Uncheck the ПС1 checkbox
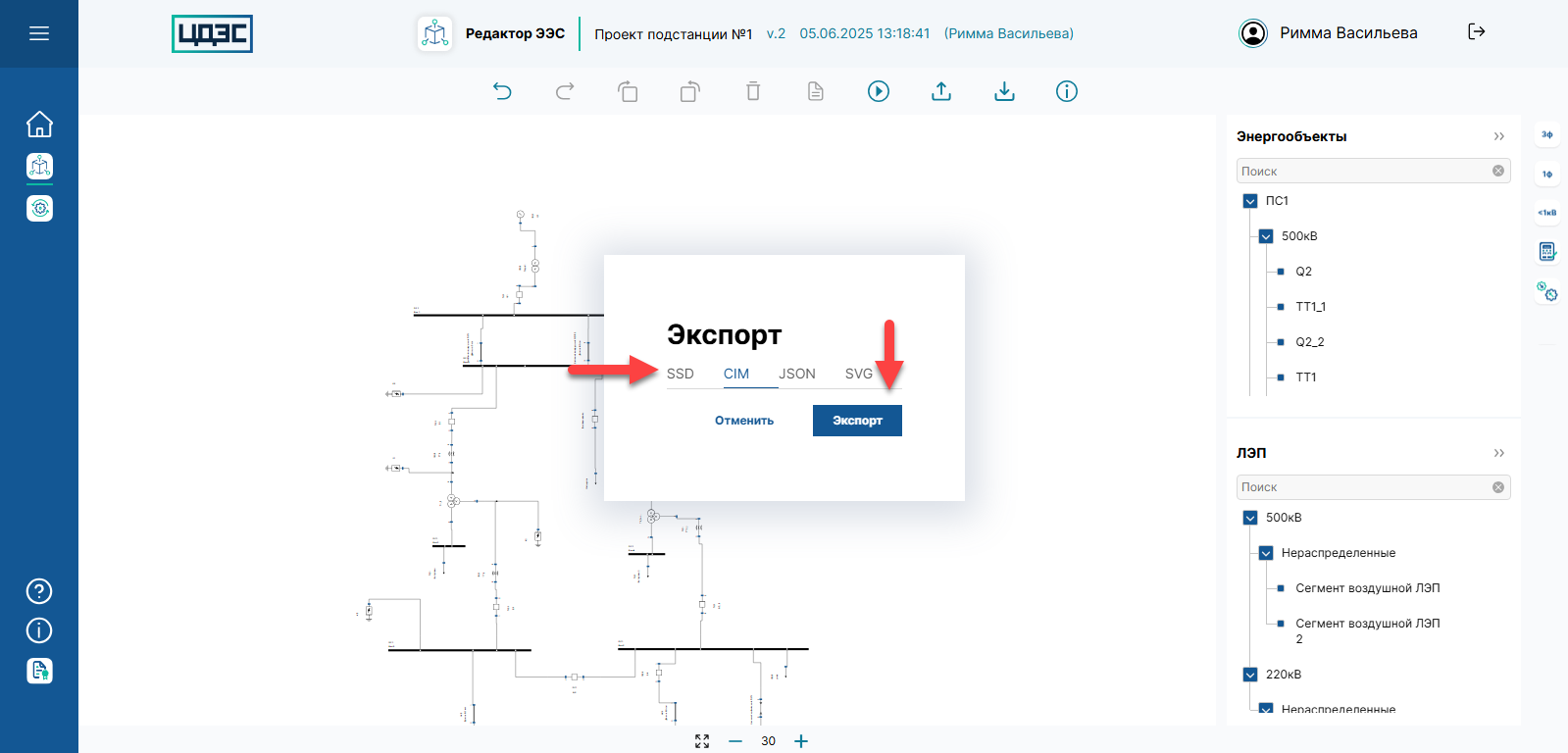 (1250, 201)
